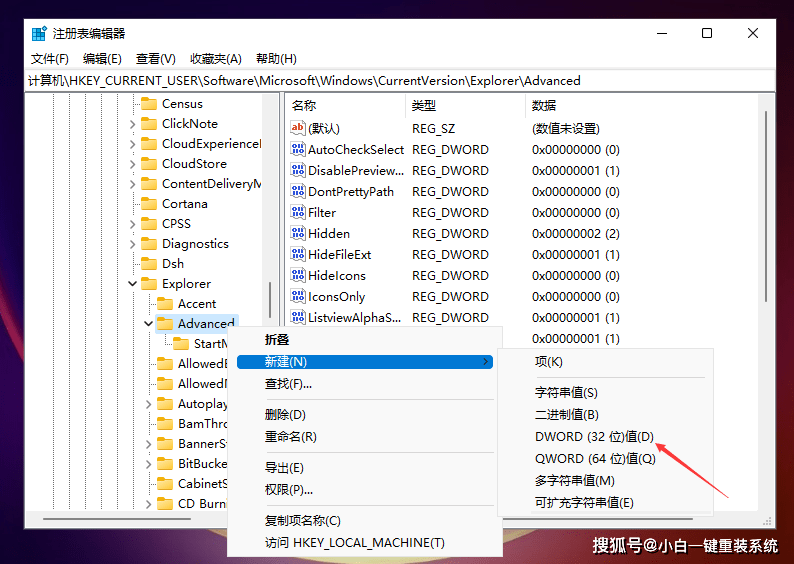Expand the CPSS tree node
794x564 pixels.
[132, 224]
